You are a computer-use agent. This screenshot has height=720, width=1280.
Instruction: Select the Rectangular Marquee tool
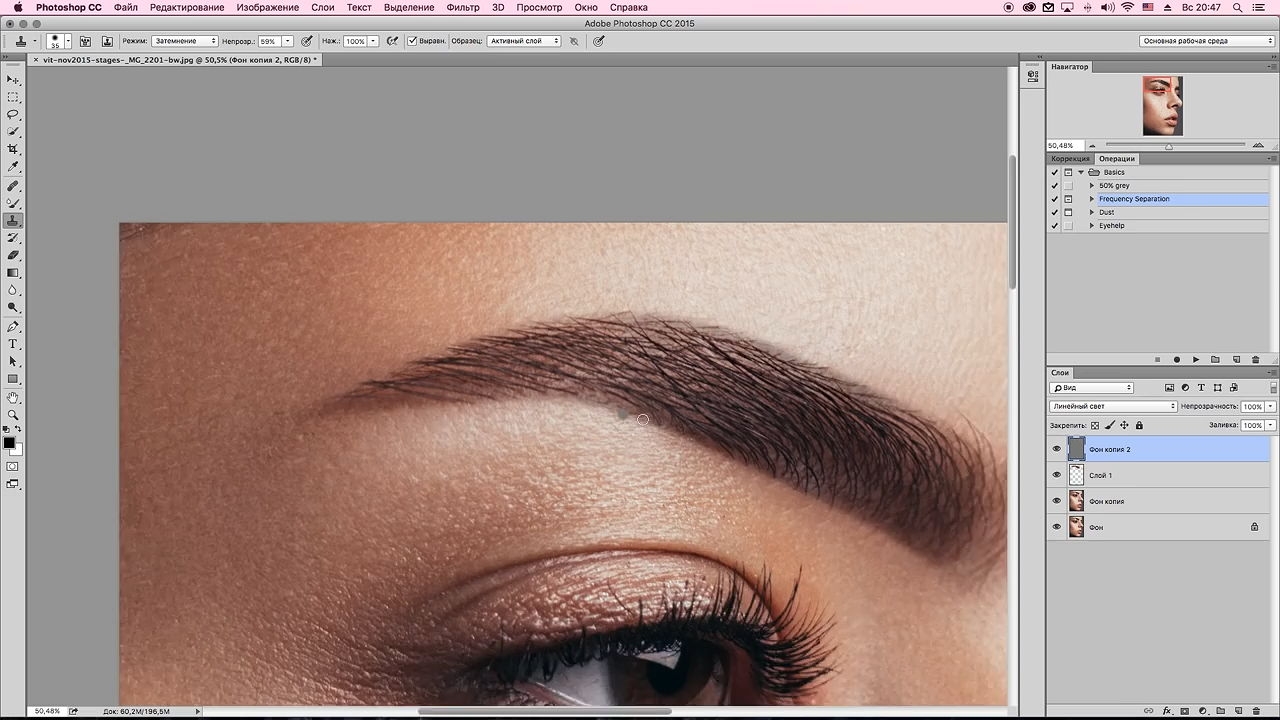tap(13, 97)
